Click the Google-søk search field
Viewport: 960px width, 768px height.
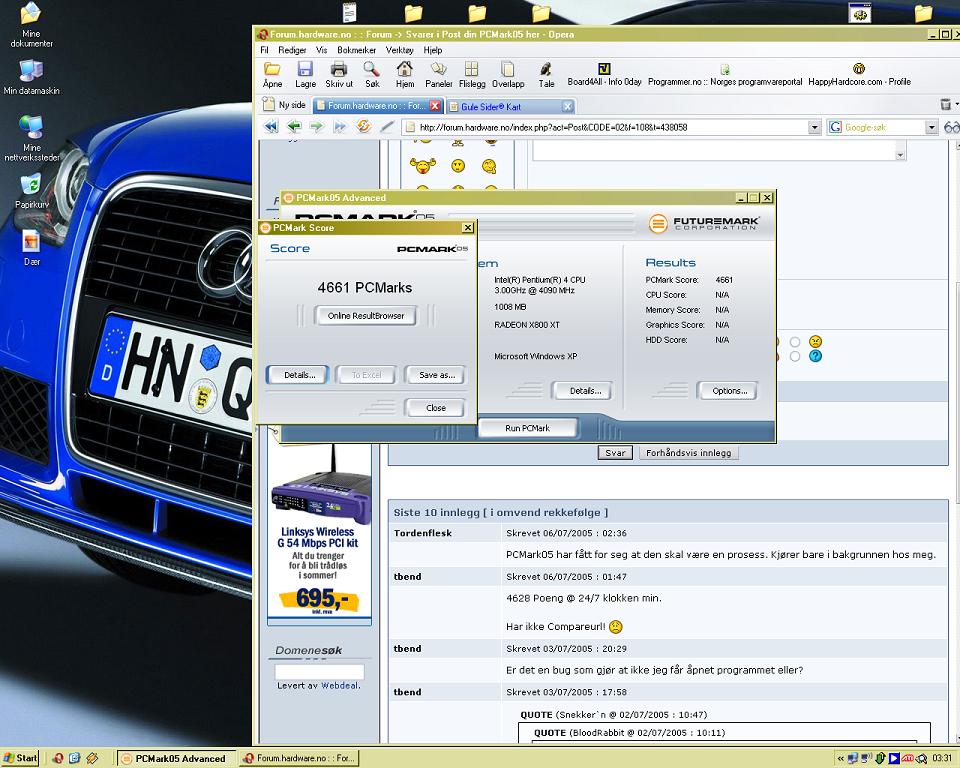[877, 127]
